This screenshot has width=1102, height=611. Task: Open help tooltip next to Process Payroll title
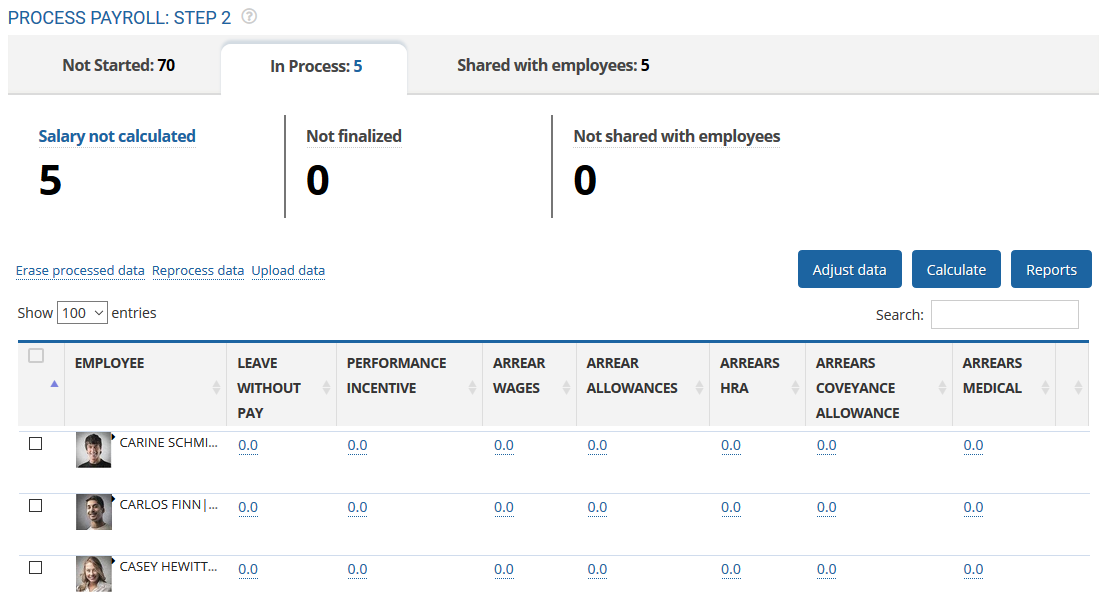click(248, 17)
